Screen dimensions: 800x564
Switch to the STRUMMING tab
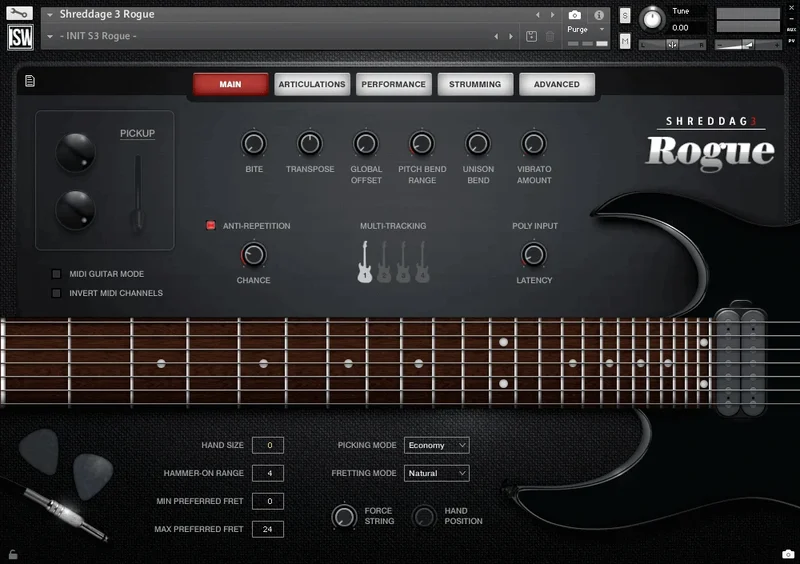(475, 84)
